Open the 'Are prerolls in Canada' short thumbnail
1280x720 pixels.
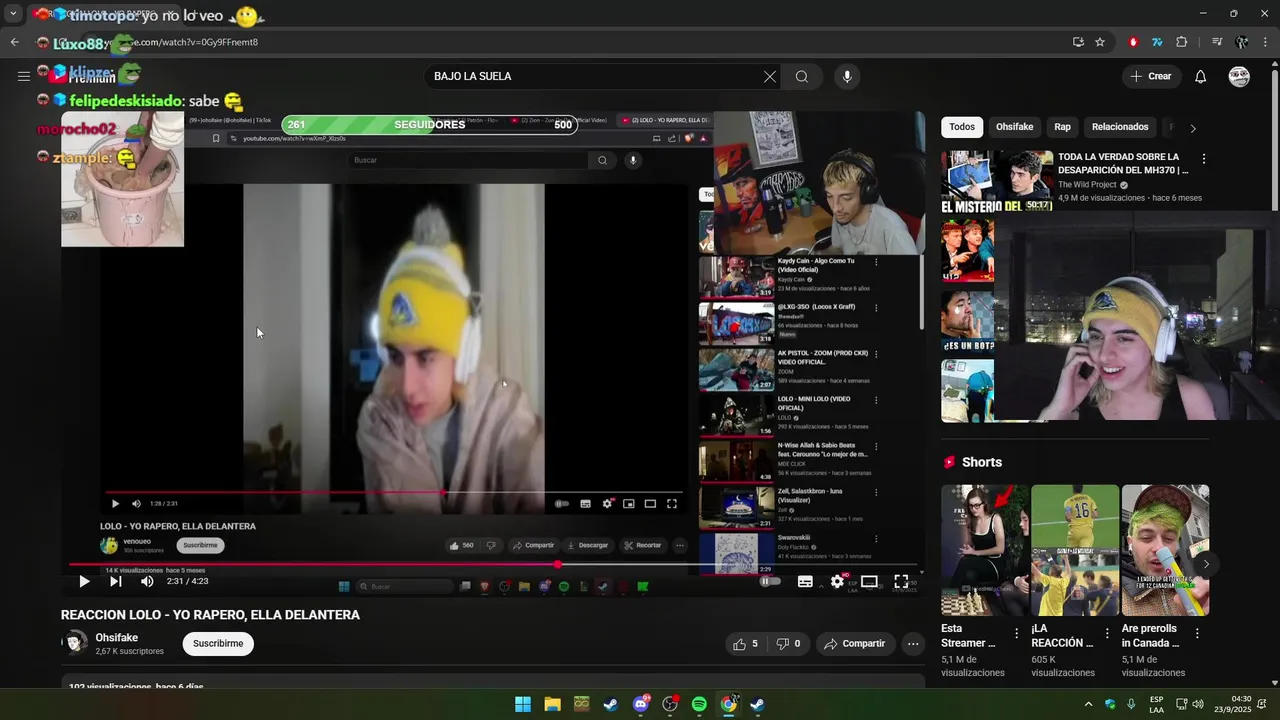1165,551
